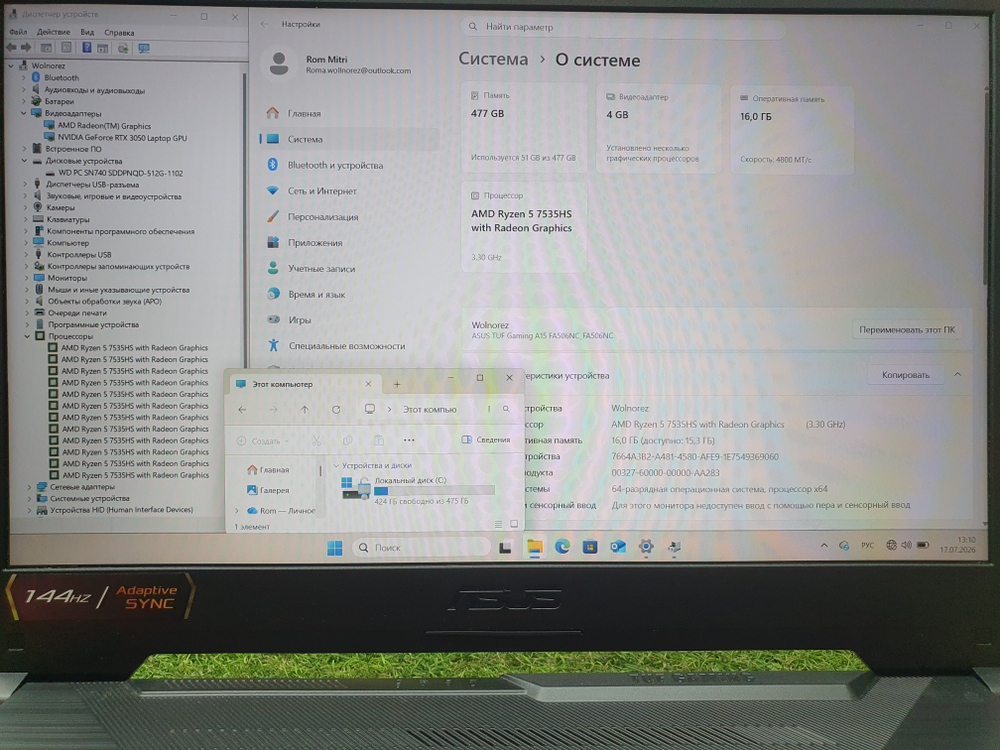
Task: Expand Rom — Личное in Explorer sidebar
Action: click(x=237, y=511)
